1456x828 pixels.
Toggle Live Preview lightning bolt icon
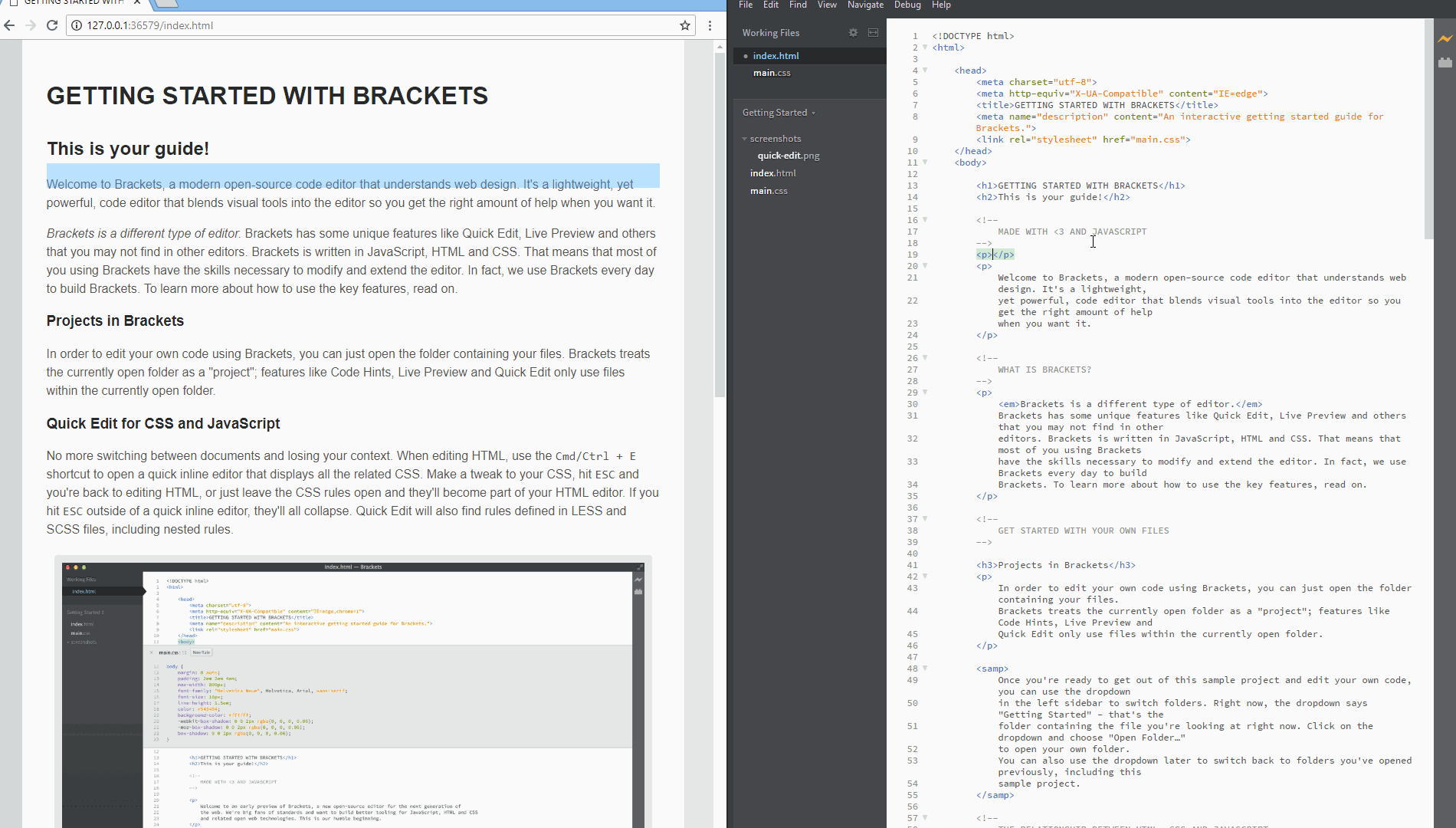(x=1445, y=38)
